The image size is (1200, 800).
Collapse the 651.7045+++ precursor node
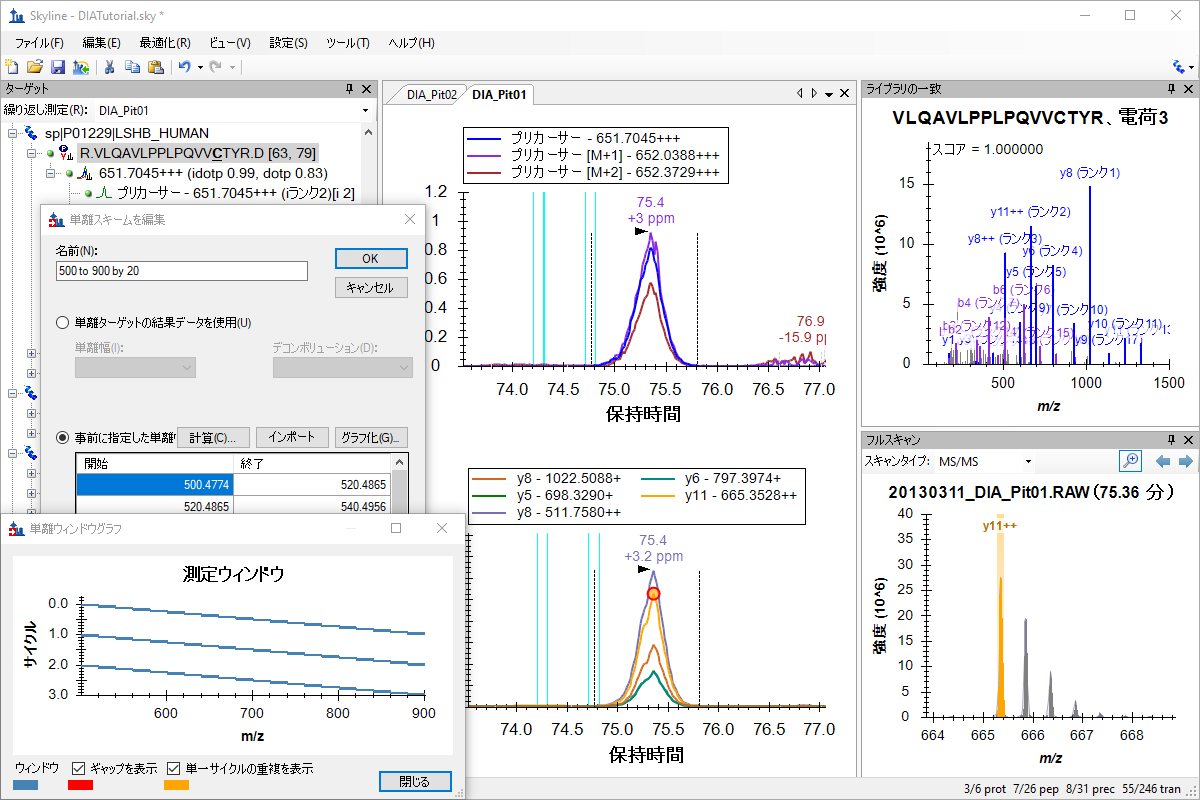(50, 173)
